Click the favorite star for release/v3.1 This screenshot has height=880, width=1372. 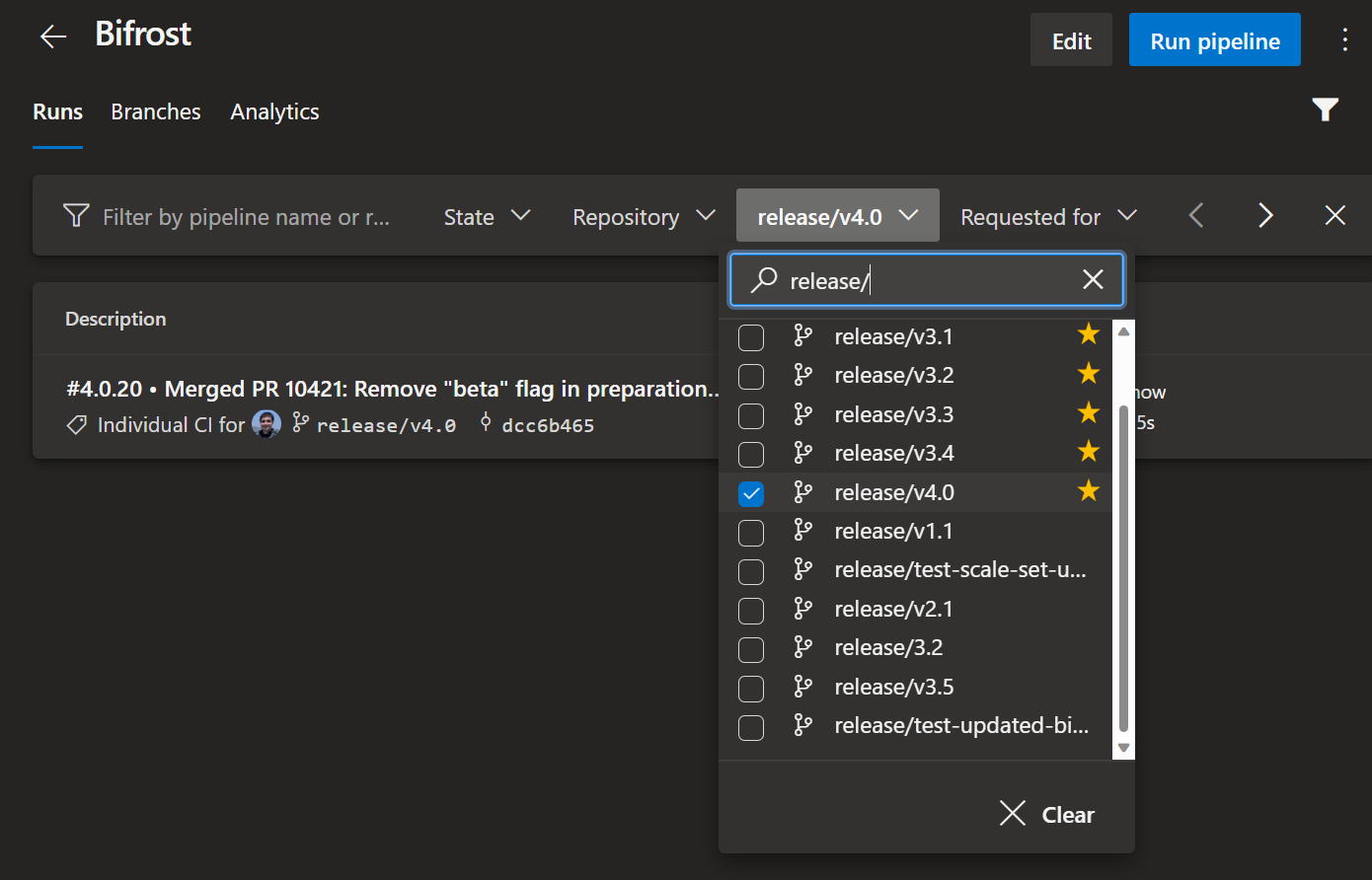[x=1089, y=334]
